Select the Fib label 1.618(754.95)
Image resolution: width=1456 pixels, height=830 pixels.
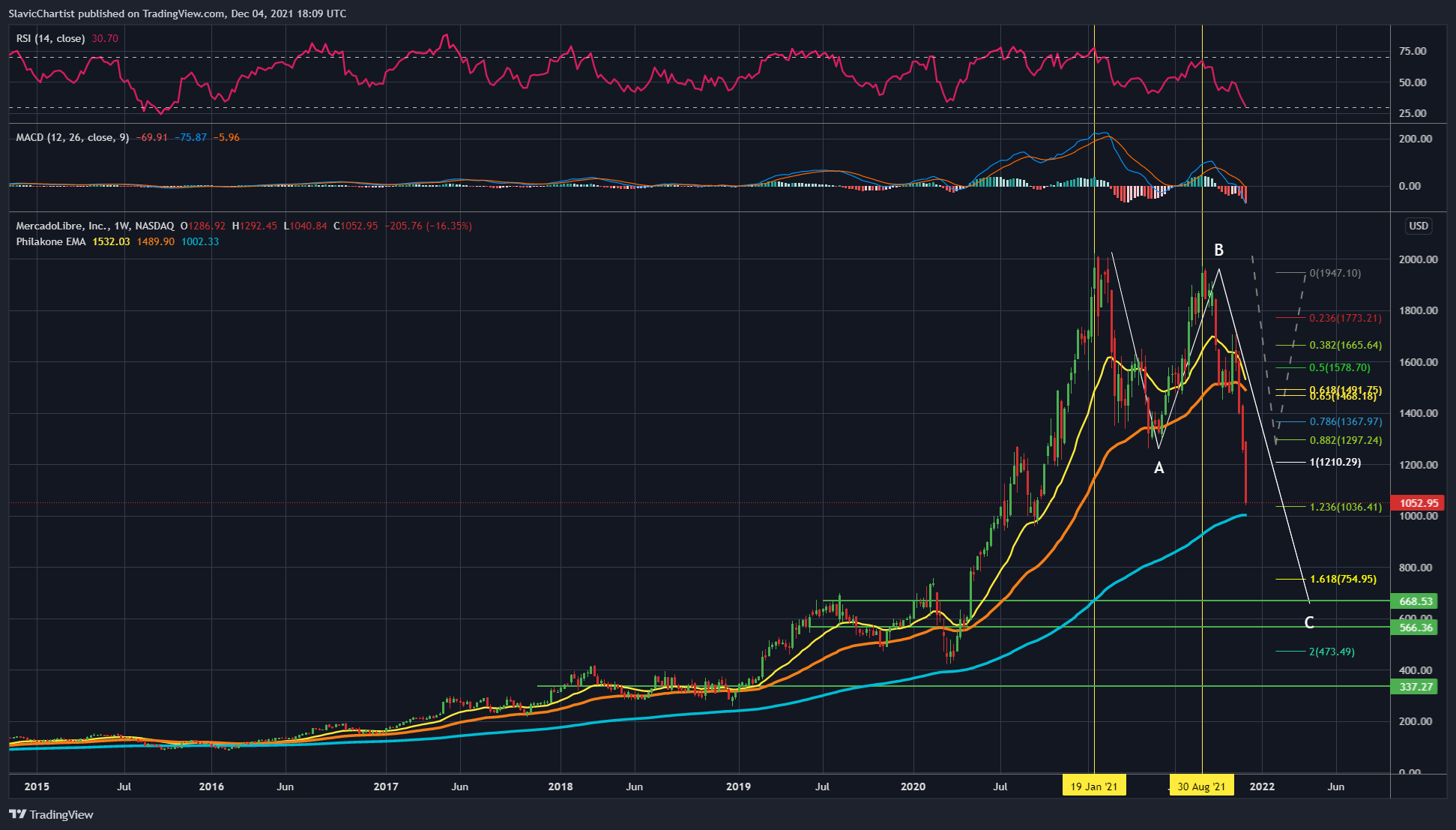coord(1343,579)
